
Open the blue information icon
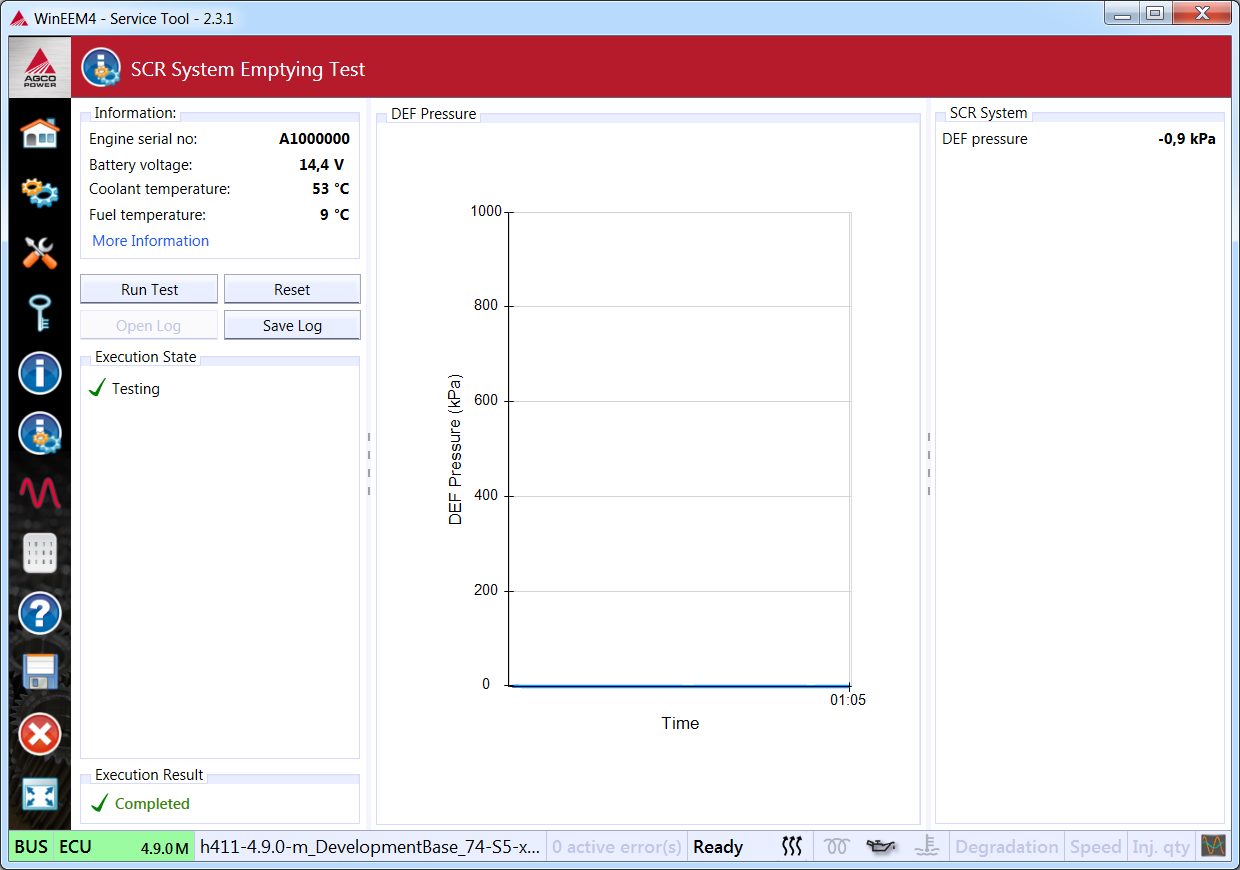click(40, 374)
